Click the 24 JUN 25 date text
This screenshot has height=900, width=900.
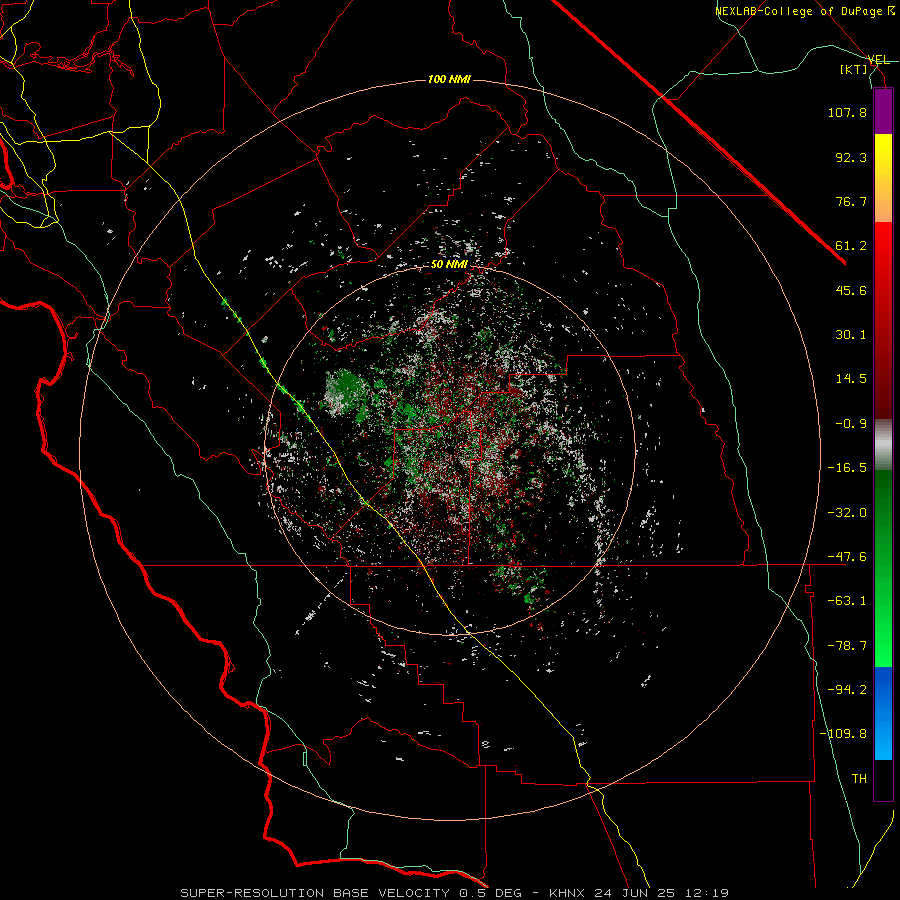[x=634, y=893]
